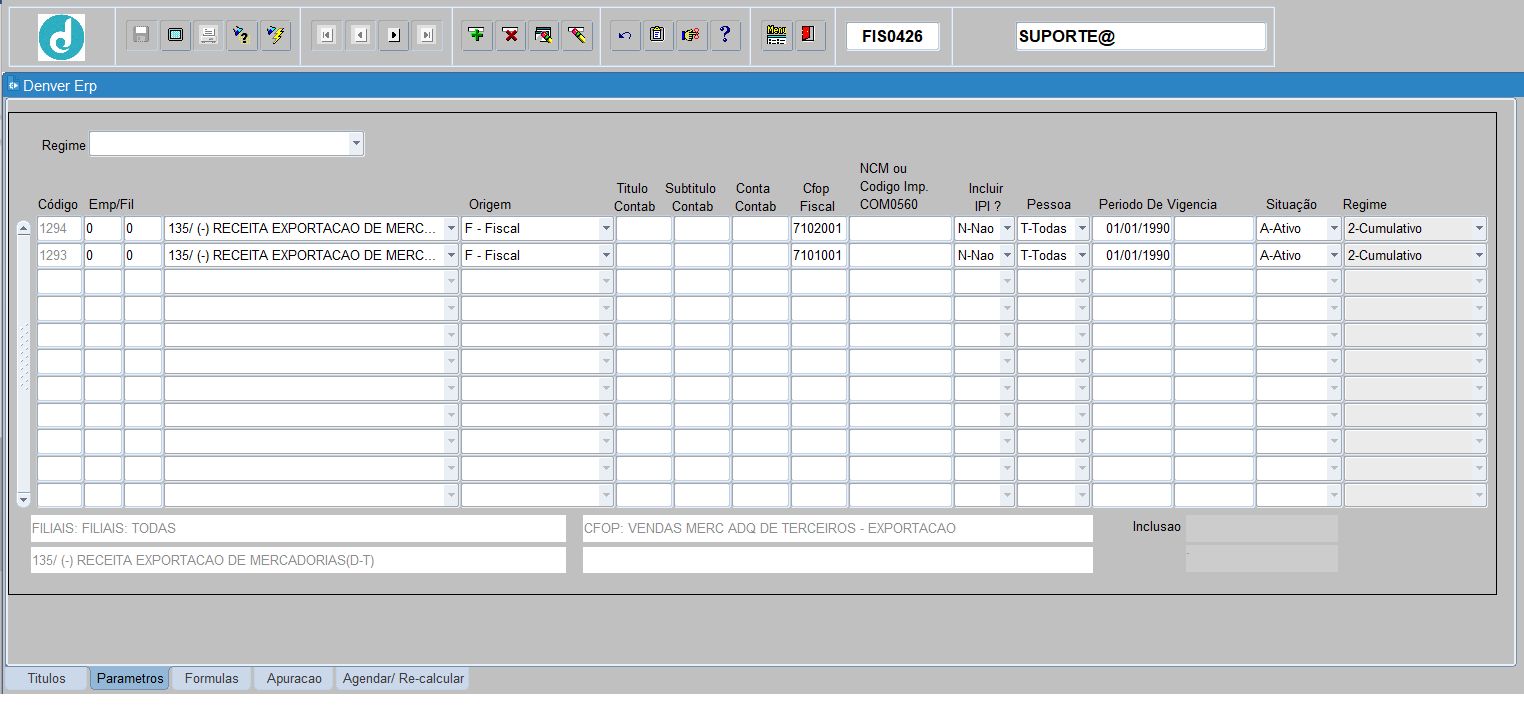The image size is (1524, 706).
Task: Click the FILIAIS: FILIAIS: TODAS field
Action: pos(298,528)
